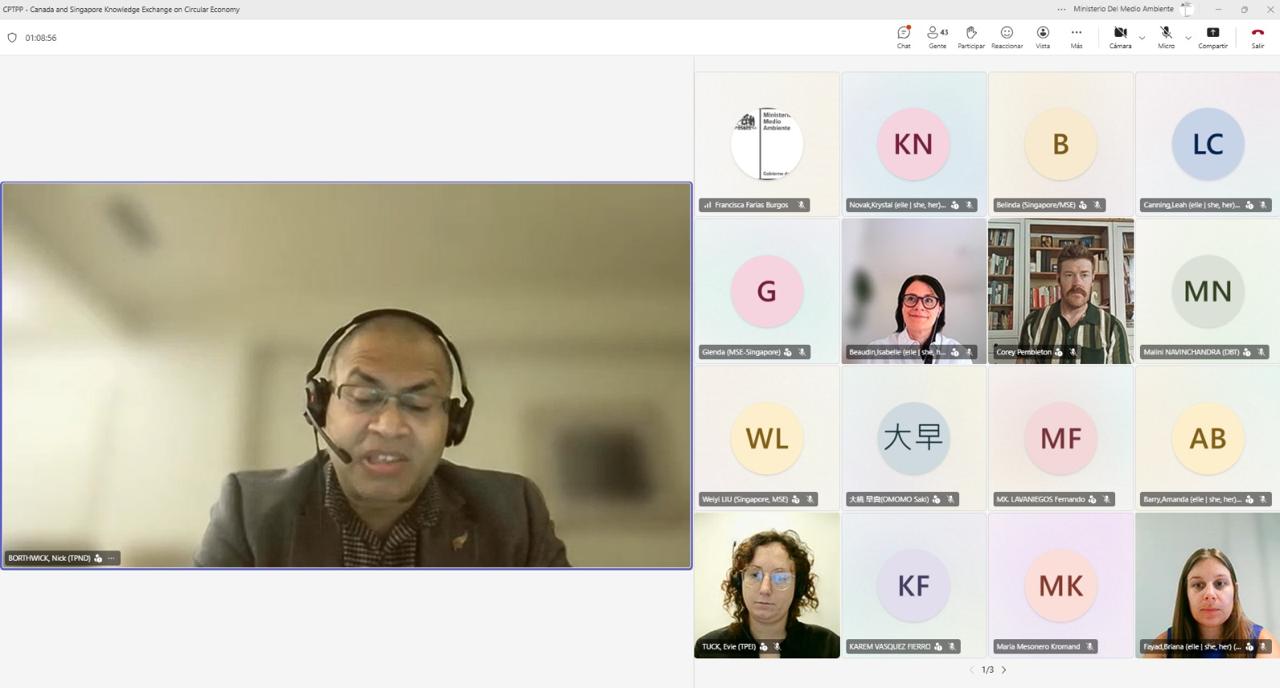The height and width of the screenshot is (688, 1280).
Task: Open title bar three-dot settings menu
Action: (x=1061, y=9)
